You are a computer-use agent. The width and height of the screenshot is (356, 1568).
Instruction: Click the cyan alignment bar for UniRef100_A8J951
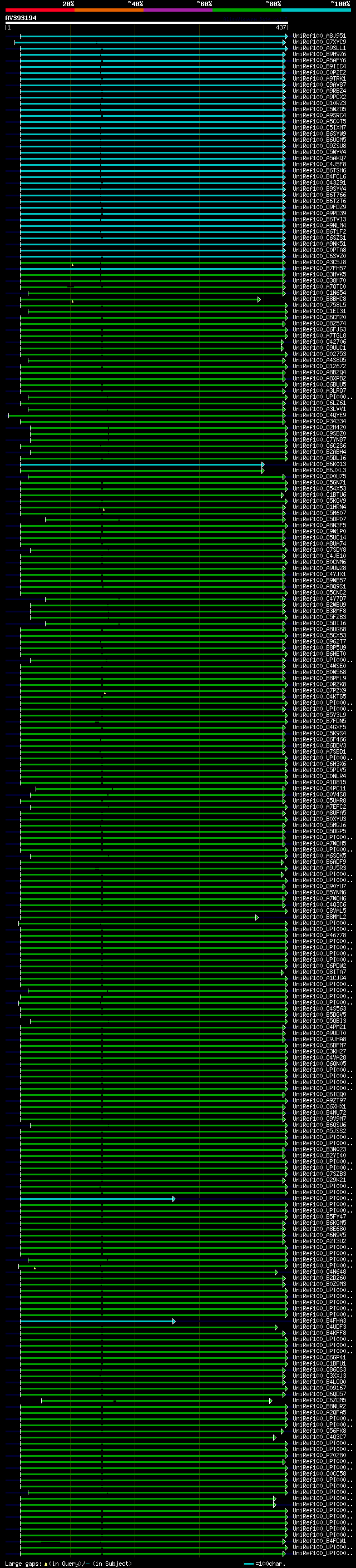154,37
